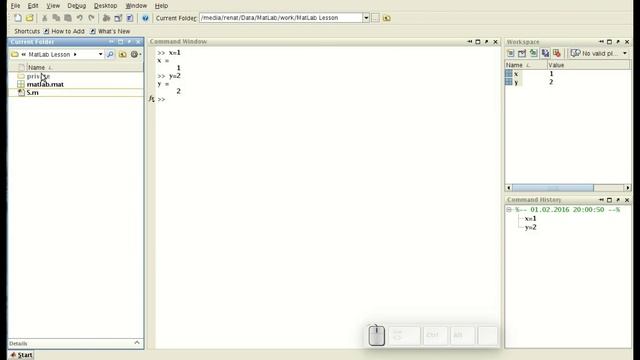The height and width of the screenshot is (360, 640).
Task: Click Workspace scrollbar right arrow
Action: [x=628, y=188]
